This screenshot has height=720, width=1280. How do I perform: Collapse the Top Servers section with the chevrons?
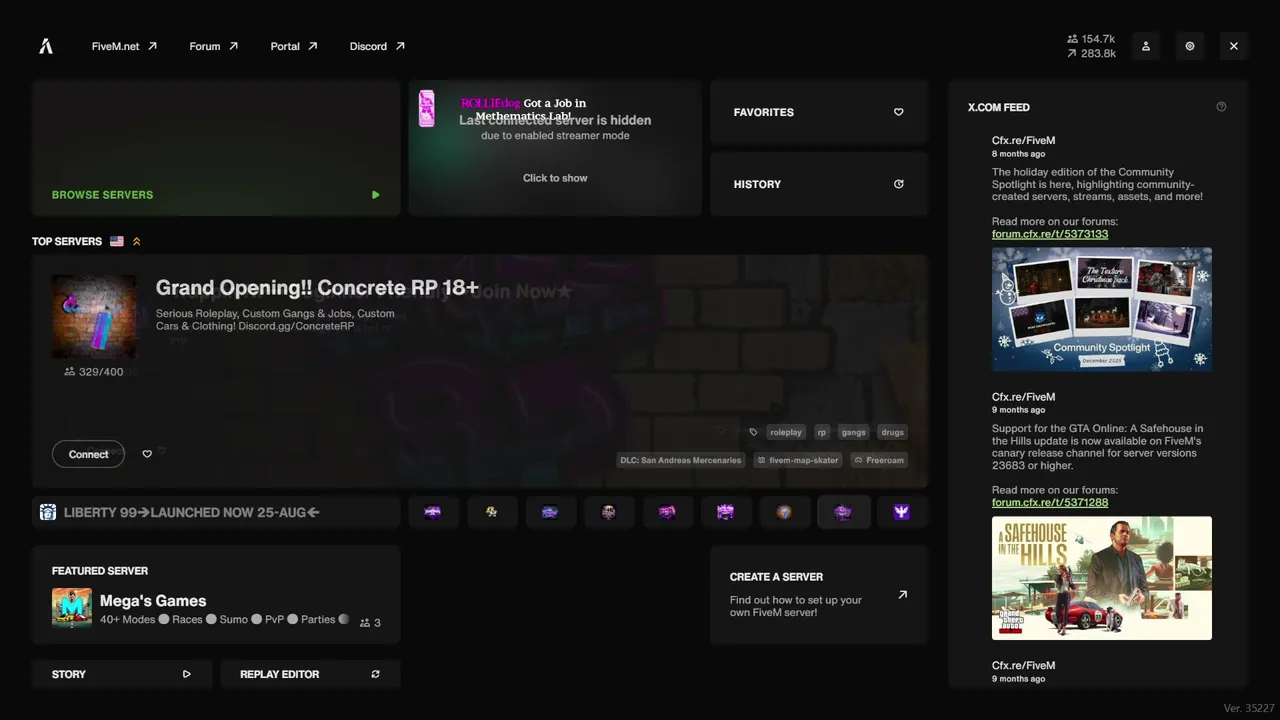[x=137, y=241]
